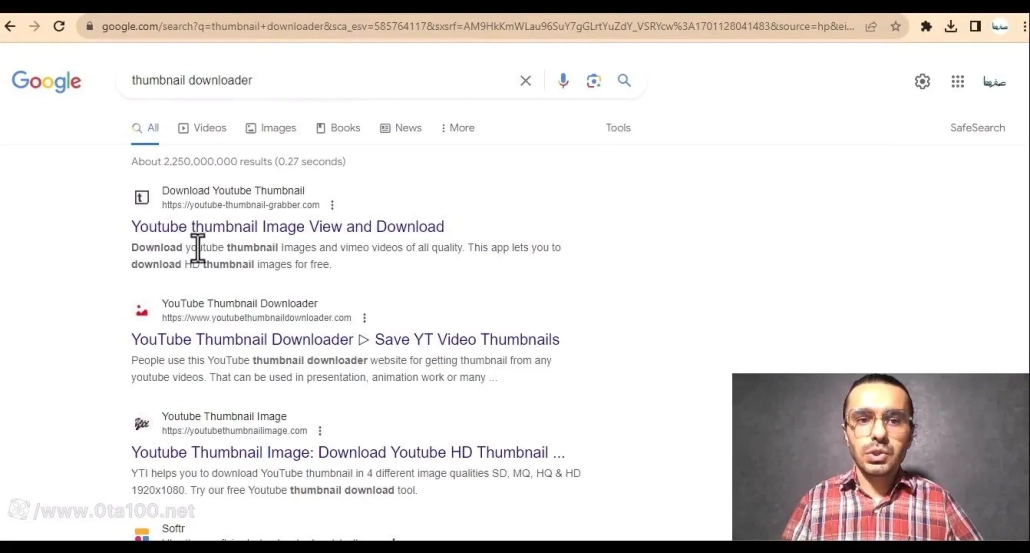The height and width of the screenshot is (553, 1030).
Task: Click the About 2,250,000,000 results text
Action: 238,162
